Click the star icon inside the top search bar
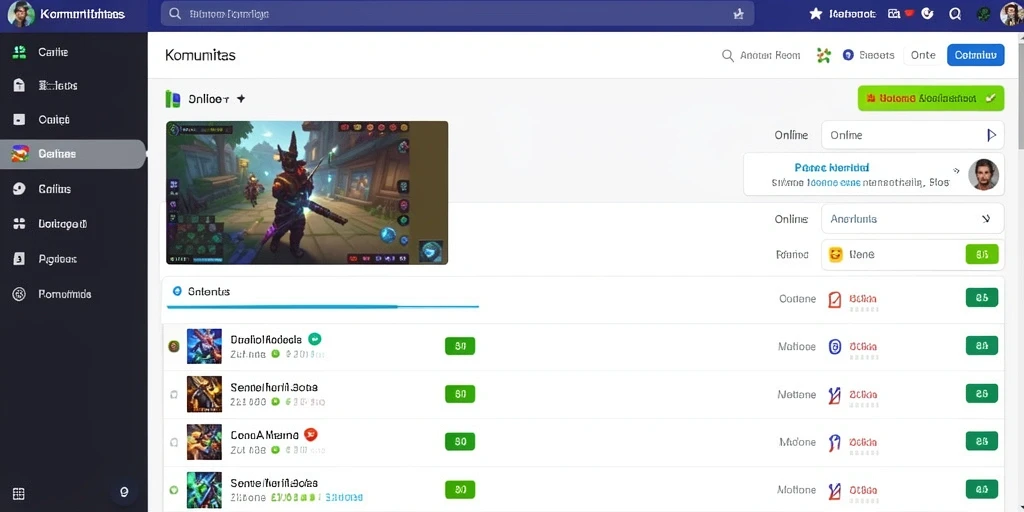 point(739,14)
